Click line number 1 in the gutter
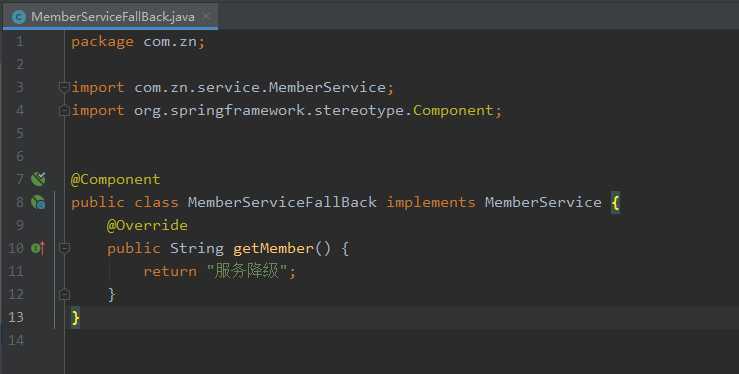The width and height of the screenshot is (739, 374). tap(19, 41)
